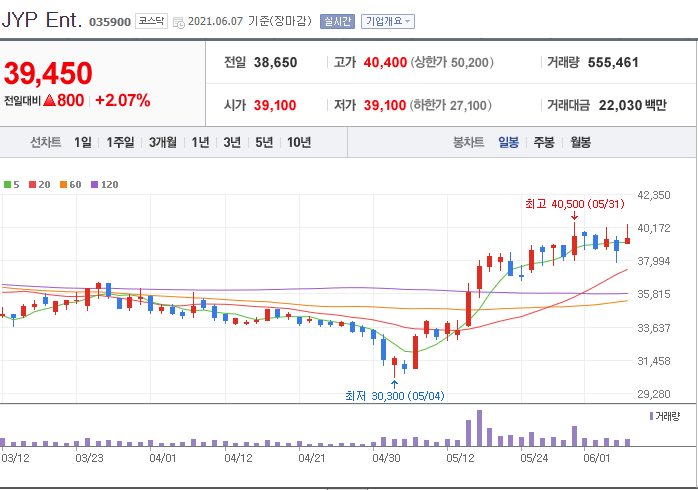The height and width of the screenshot is (490, 698).
Task: Click the 03/12 date axis label
Action: point(15,458)
